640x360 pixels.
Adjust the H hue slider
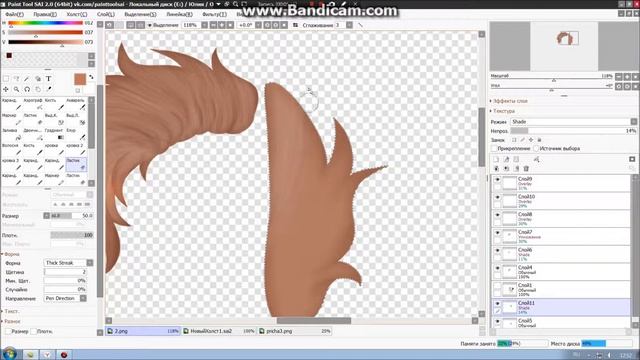pos(45,23)
